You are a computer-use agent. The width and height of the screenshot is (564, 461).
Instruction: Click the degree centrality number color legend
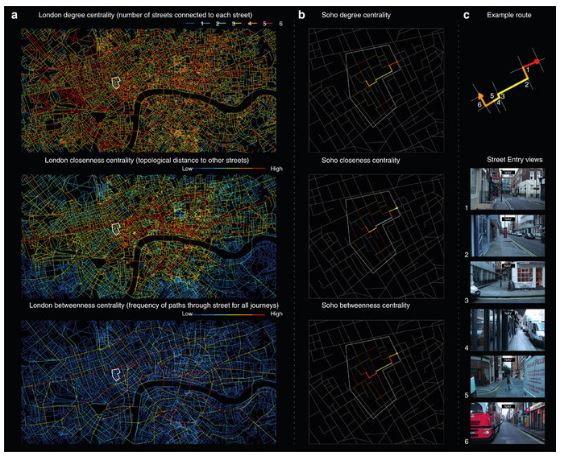click(x=234, y=24)
